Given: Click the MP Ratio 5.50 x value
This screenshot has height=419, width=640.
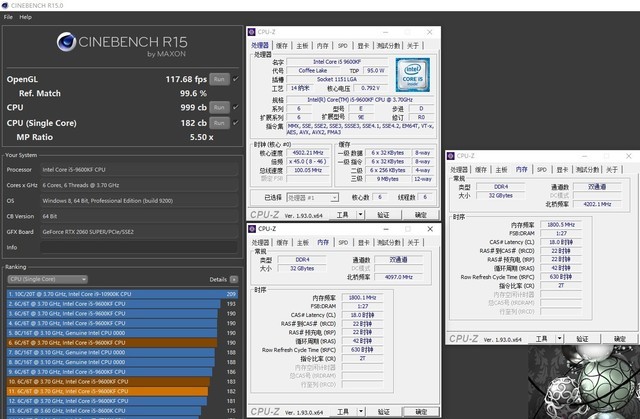Looking at the screenshot, I should (x=202, y=137).
